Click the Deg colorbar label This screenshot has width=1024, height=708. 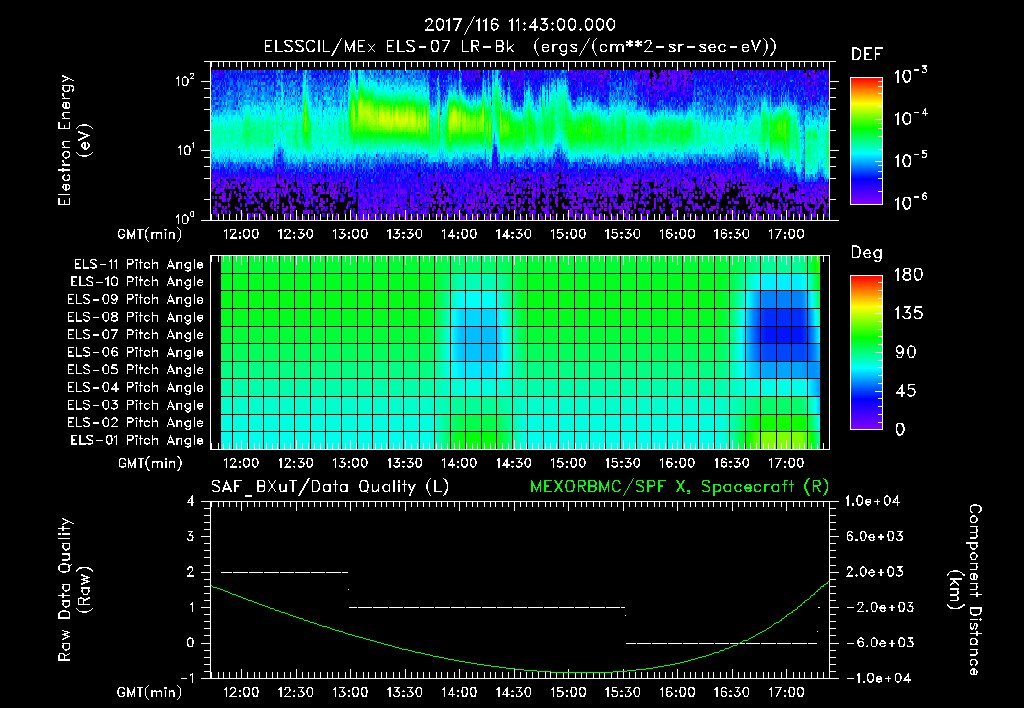867,252
